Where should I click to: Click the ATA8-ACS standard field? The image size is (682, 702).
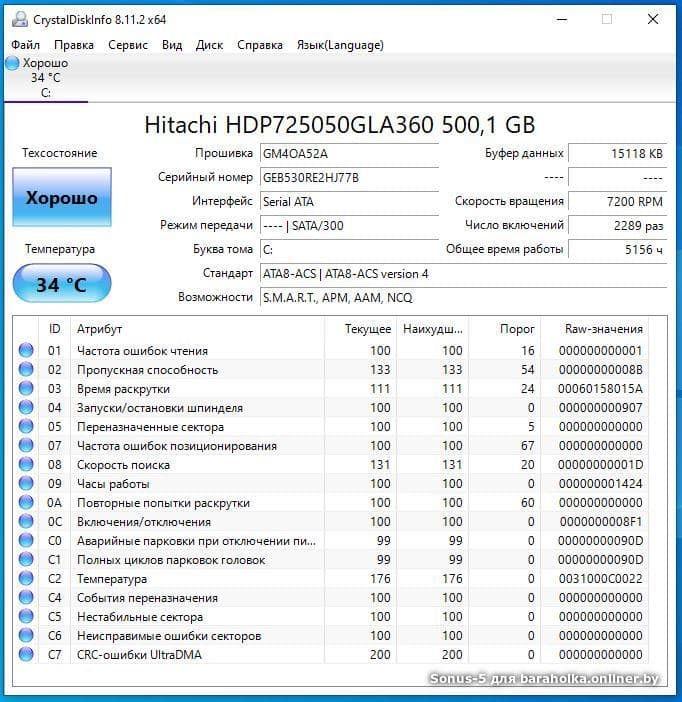[x=463, y=274]
